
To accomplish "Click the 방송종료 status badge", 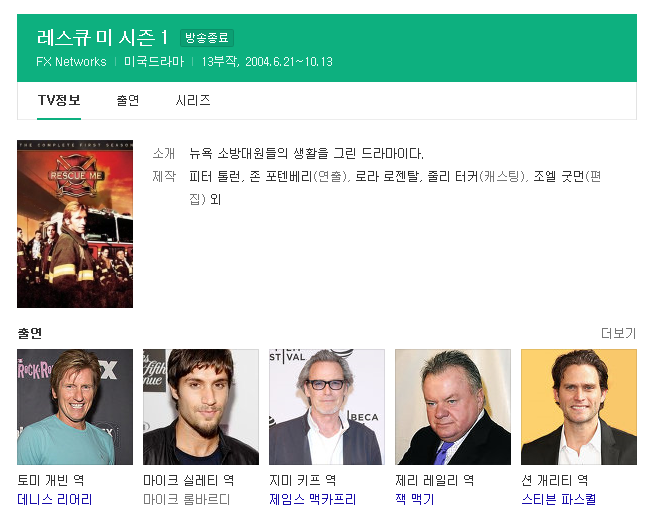I will [207, 38].
